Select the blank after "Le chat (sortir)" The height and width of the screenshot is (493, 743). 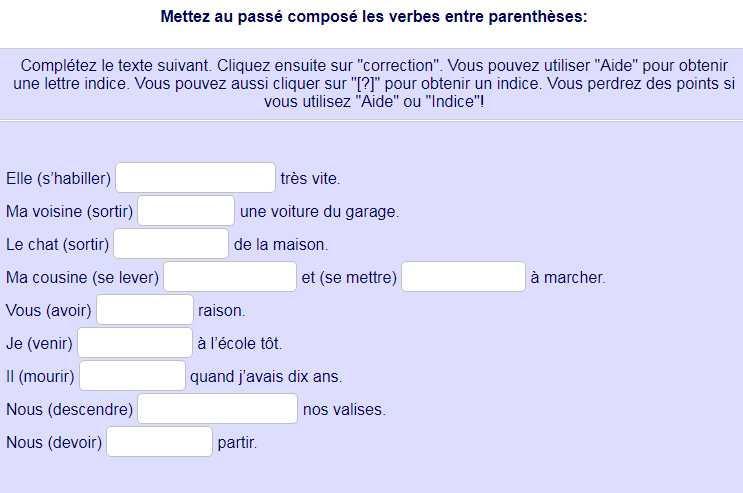point(171,244)
